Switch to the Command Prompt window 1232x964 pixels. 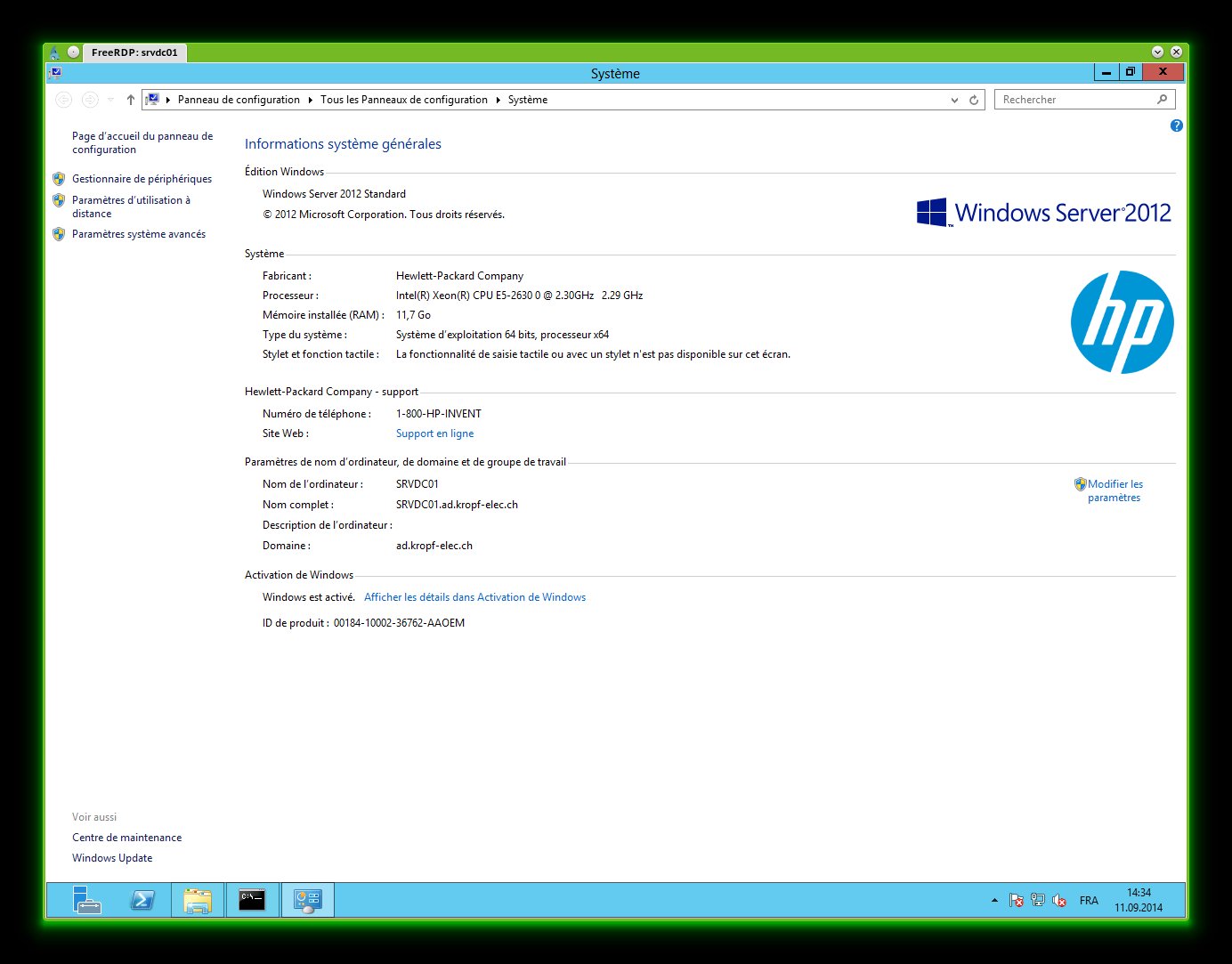tap(252, 900)
